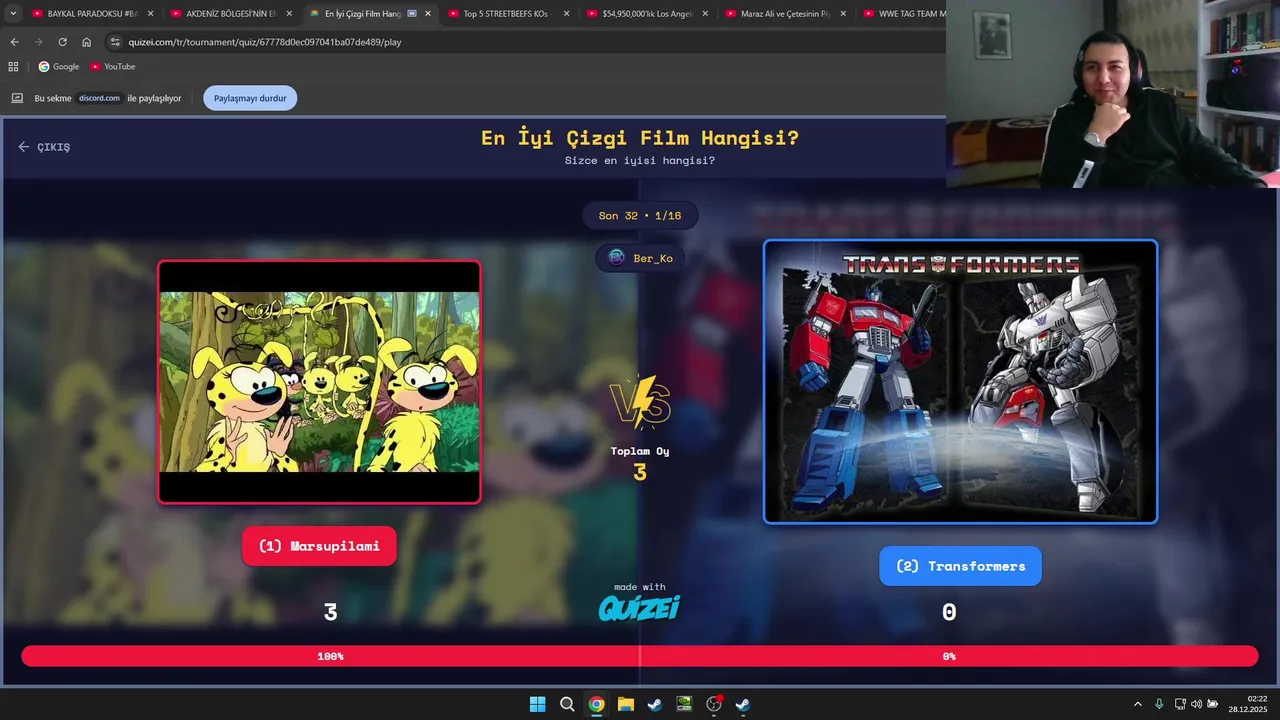1280x720 pixels.
Task: Open the Windows Start menu
Action: point(537,704)
